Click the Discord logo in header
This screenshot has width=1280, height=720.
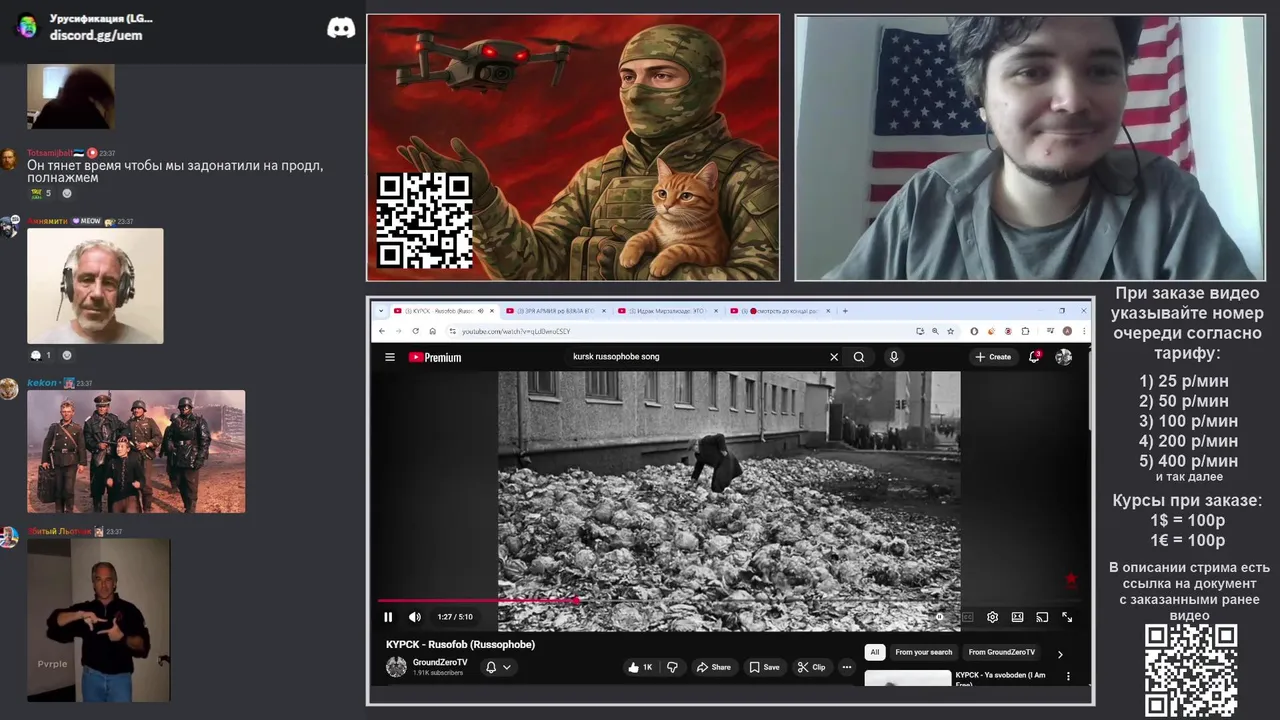coord(341,28)
